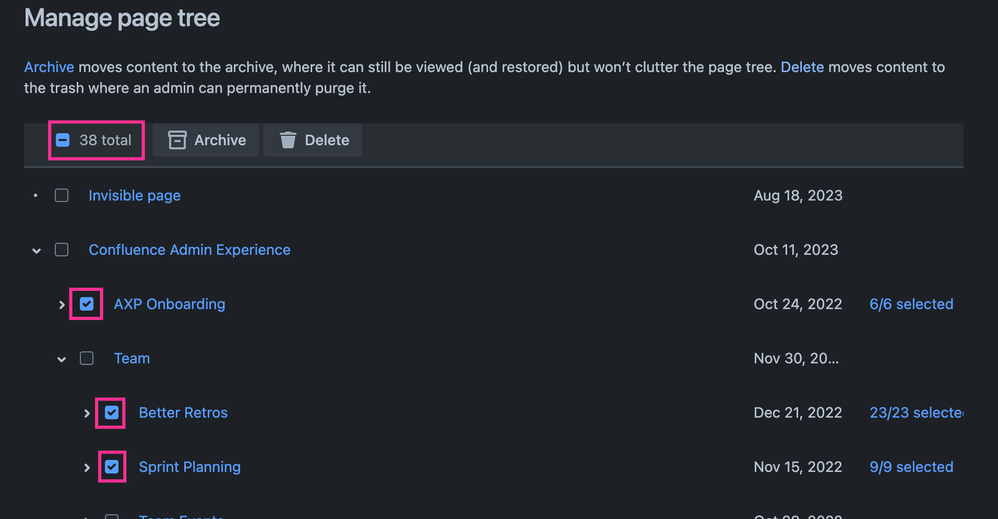Collapse the Team subtree
The image size is (998, 519).
[62, 359]
